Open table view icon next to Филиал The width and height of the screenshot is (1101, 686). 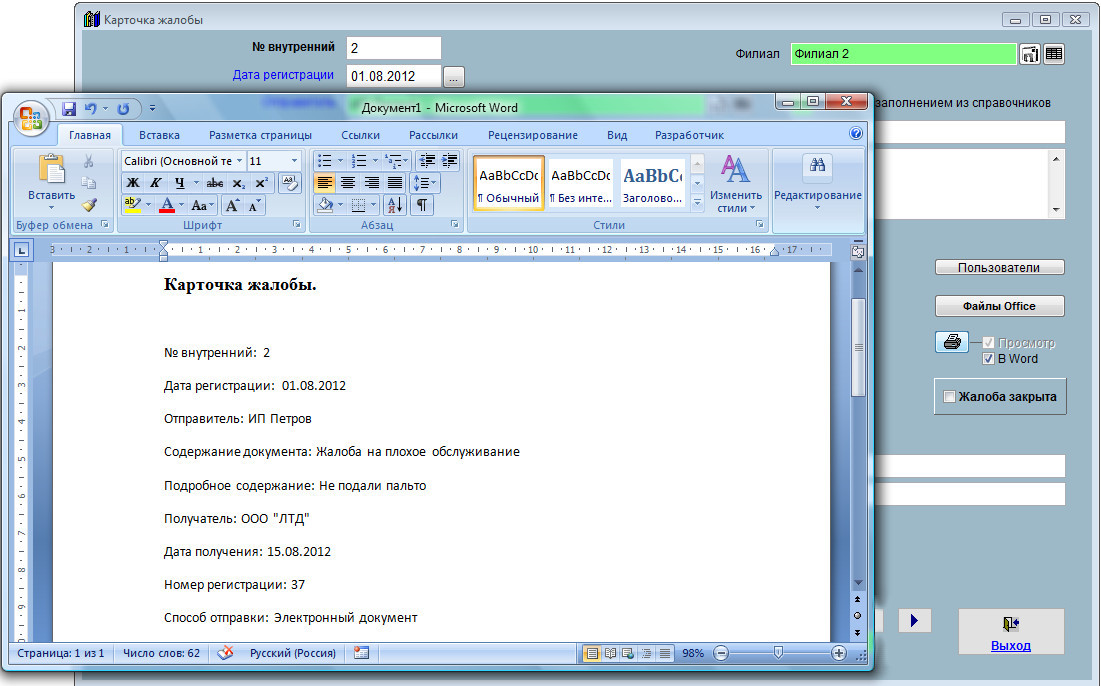pos(1054,54)
